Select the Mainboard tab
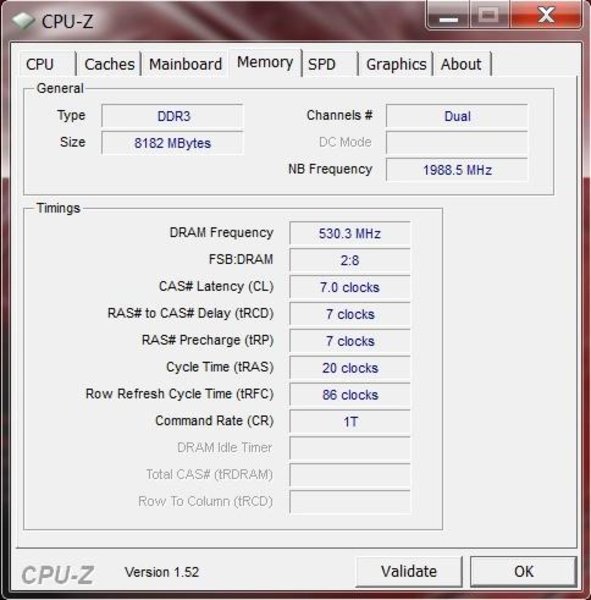Viewport: 591px width, 600px height. coord(185,64)
